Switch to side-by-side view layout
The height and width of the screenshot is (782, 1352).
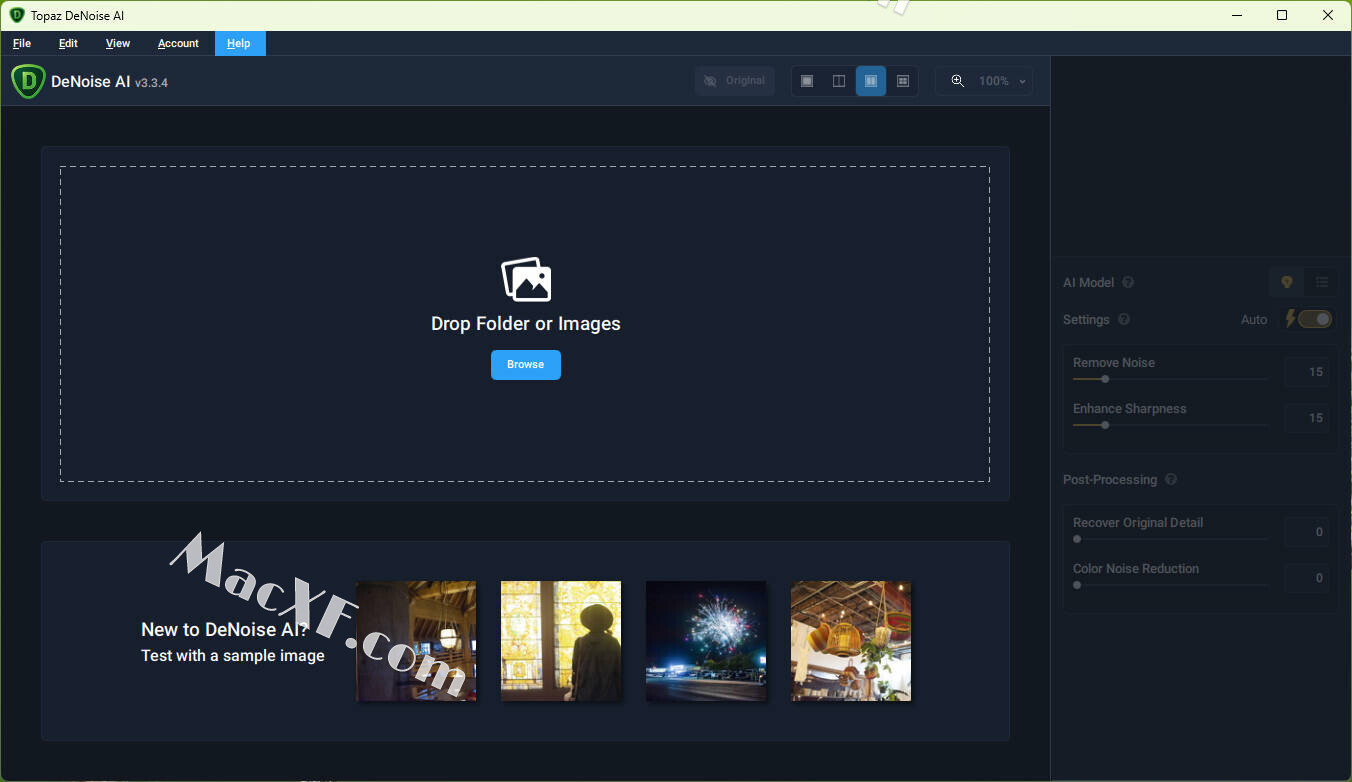point(871,81)
